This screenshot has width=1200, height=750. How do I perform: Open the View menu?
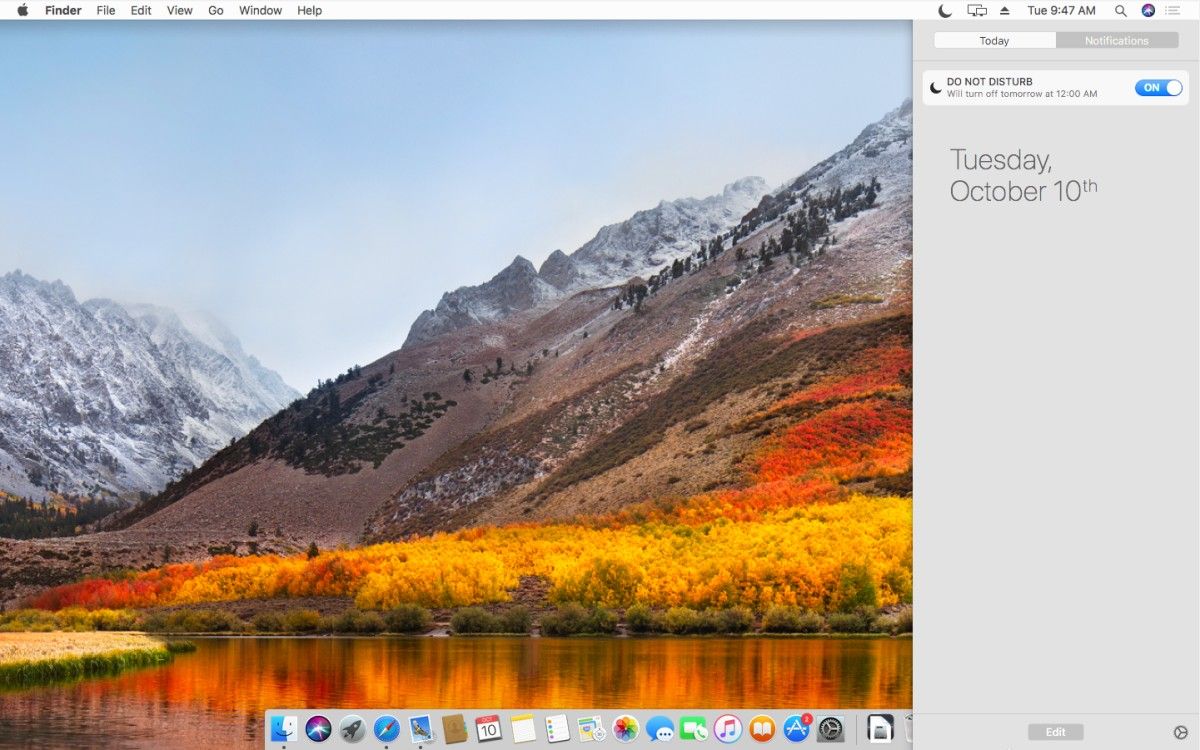coord(180,10)
